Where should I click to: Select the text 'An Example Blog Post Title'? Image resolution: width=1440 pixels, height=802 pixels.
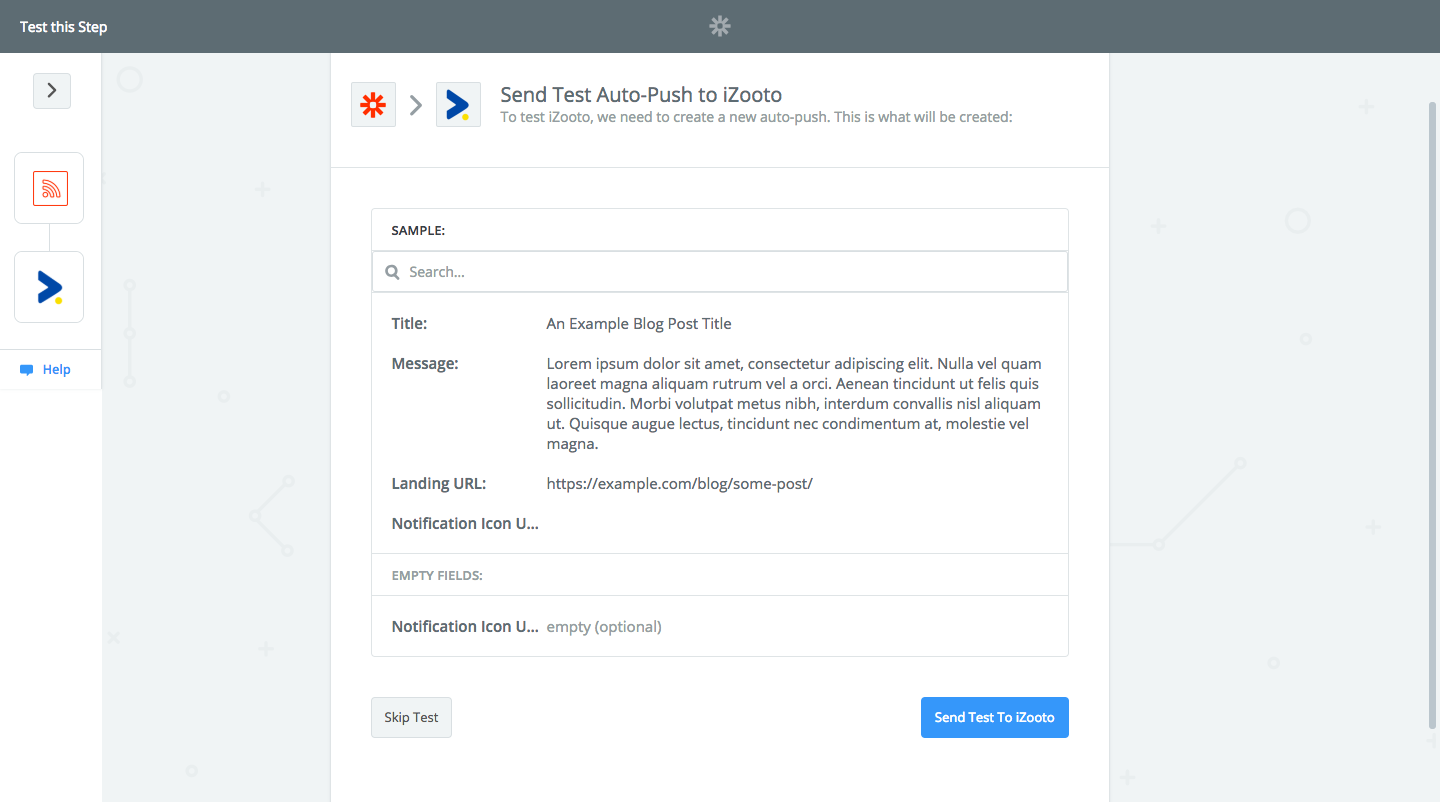tap(639, 324)
